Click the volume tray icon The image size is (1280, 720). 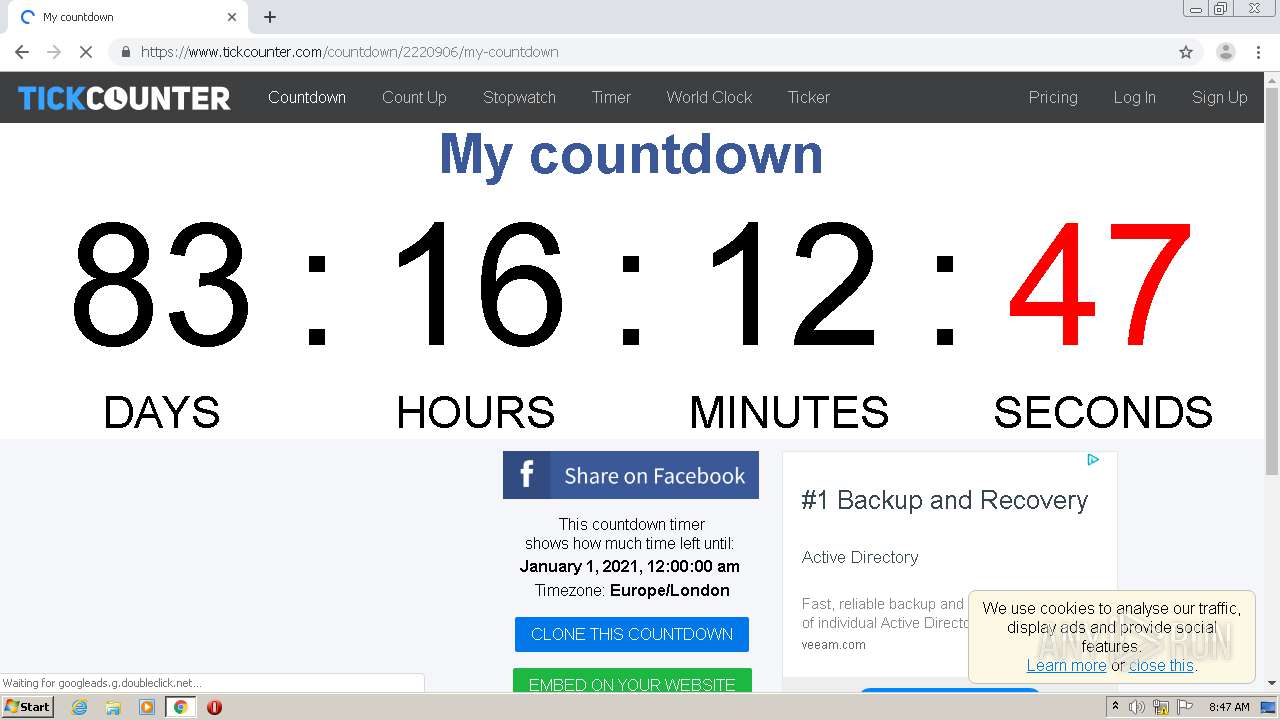pos(1137,707)
